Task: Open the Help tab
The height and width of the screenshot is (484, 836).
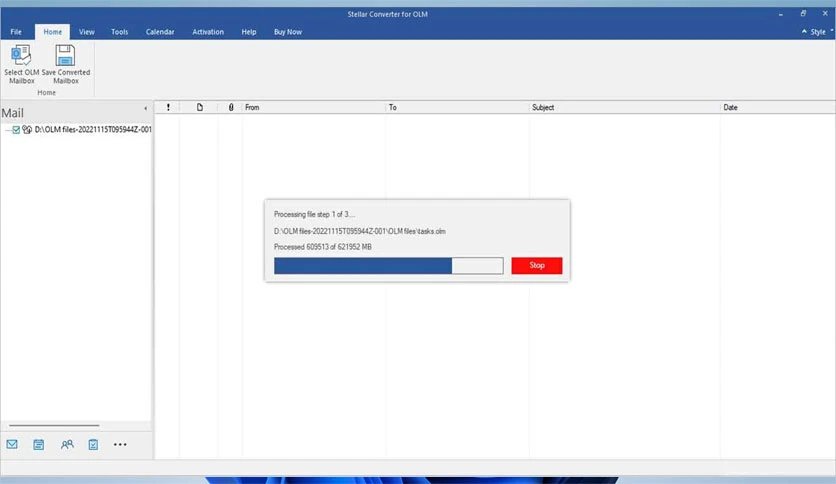Action: 248,32
